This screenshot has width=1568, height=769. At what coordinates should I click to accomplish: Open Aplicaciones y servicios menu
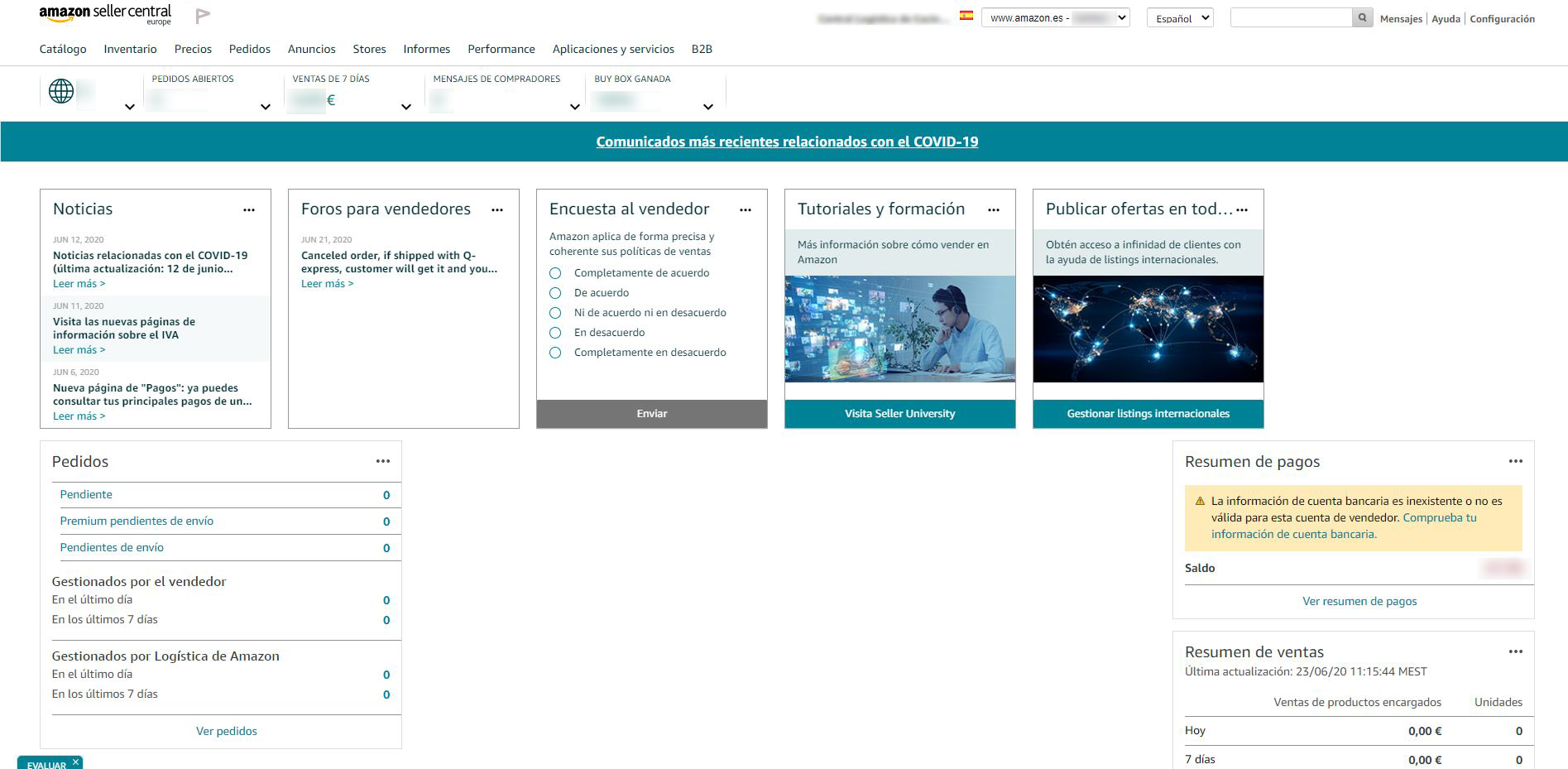pos(613,49)
